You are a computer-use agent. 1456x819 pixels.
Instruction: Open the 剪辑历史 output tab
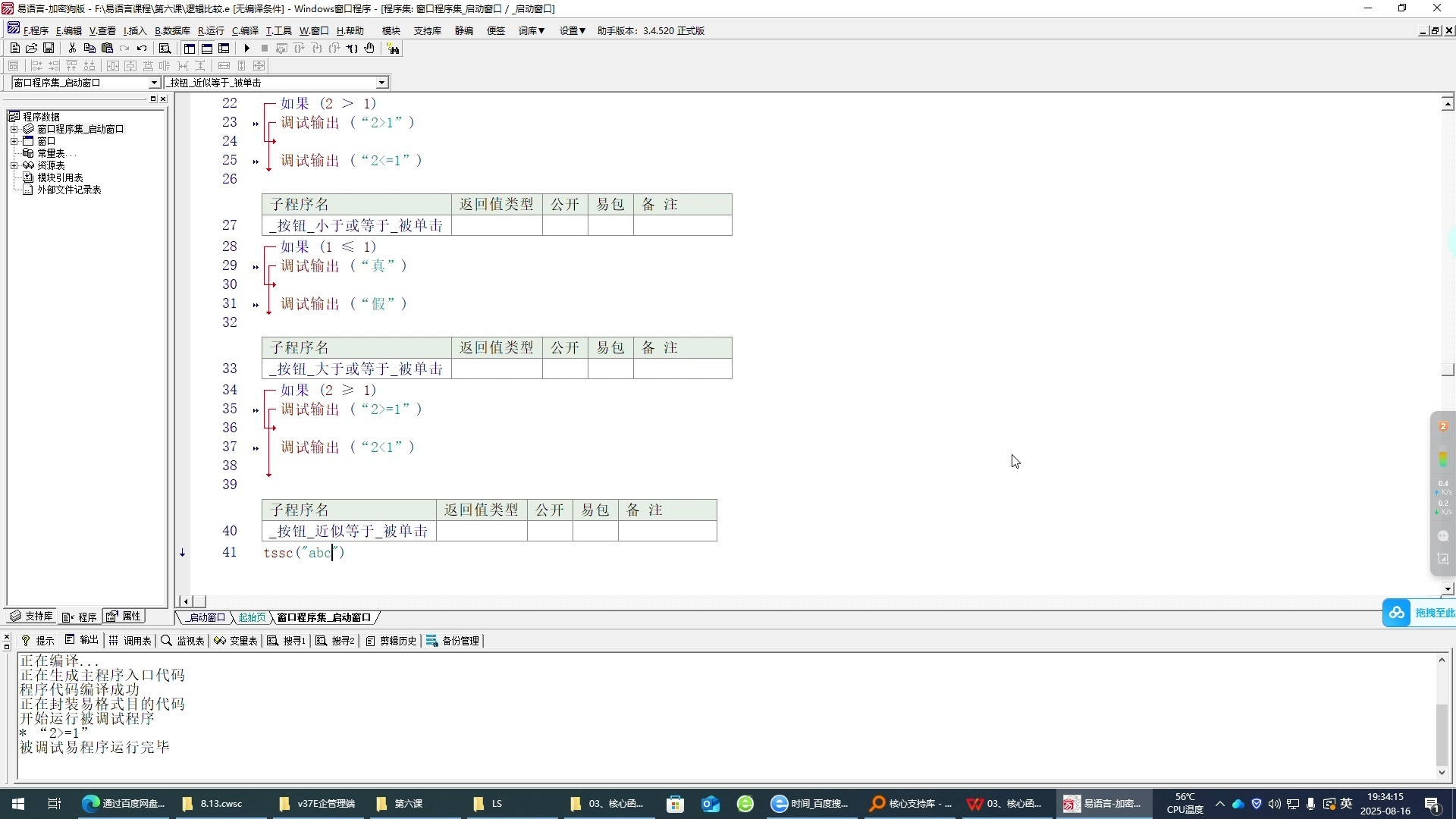(x=391, y=641)
